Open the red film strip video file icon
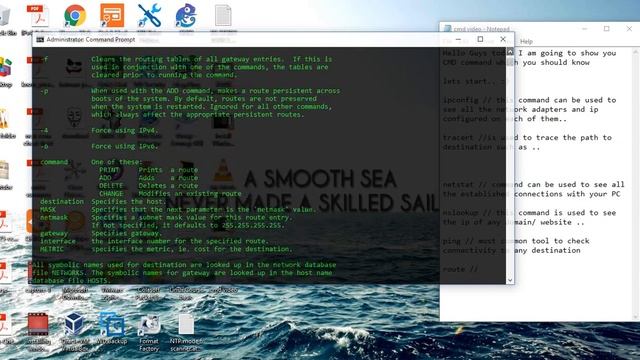640x360 pixels. pos(38,324)
